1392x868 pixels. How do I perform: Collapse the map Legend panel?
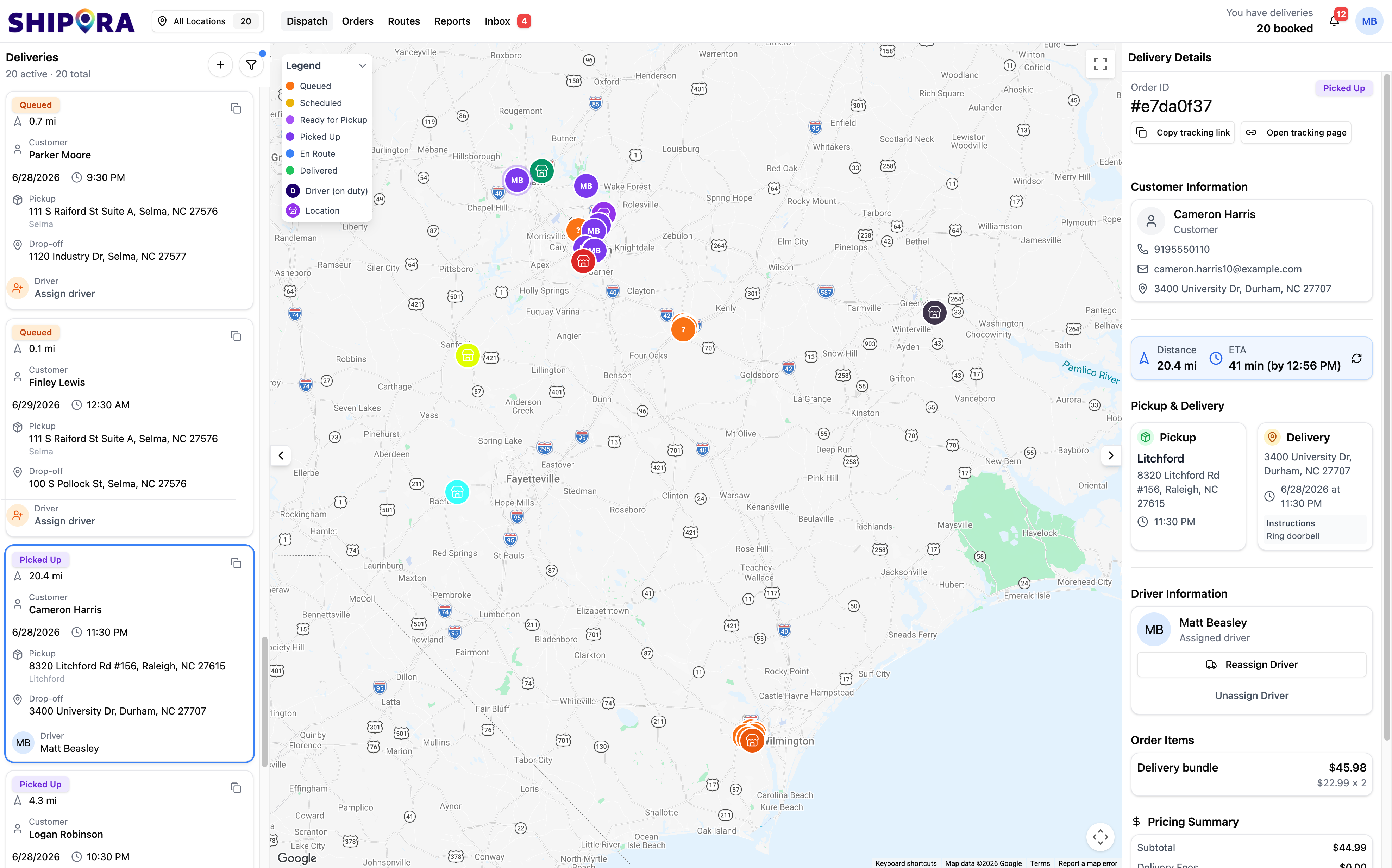(x=362, y=65)
